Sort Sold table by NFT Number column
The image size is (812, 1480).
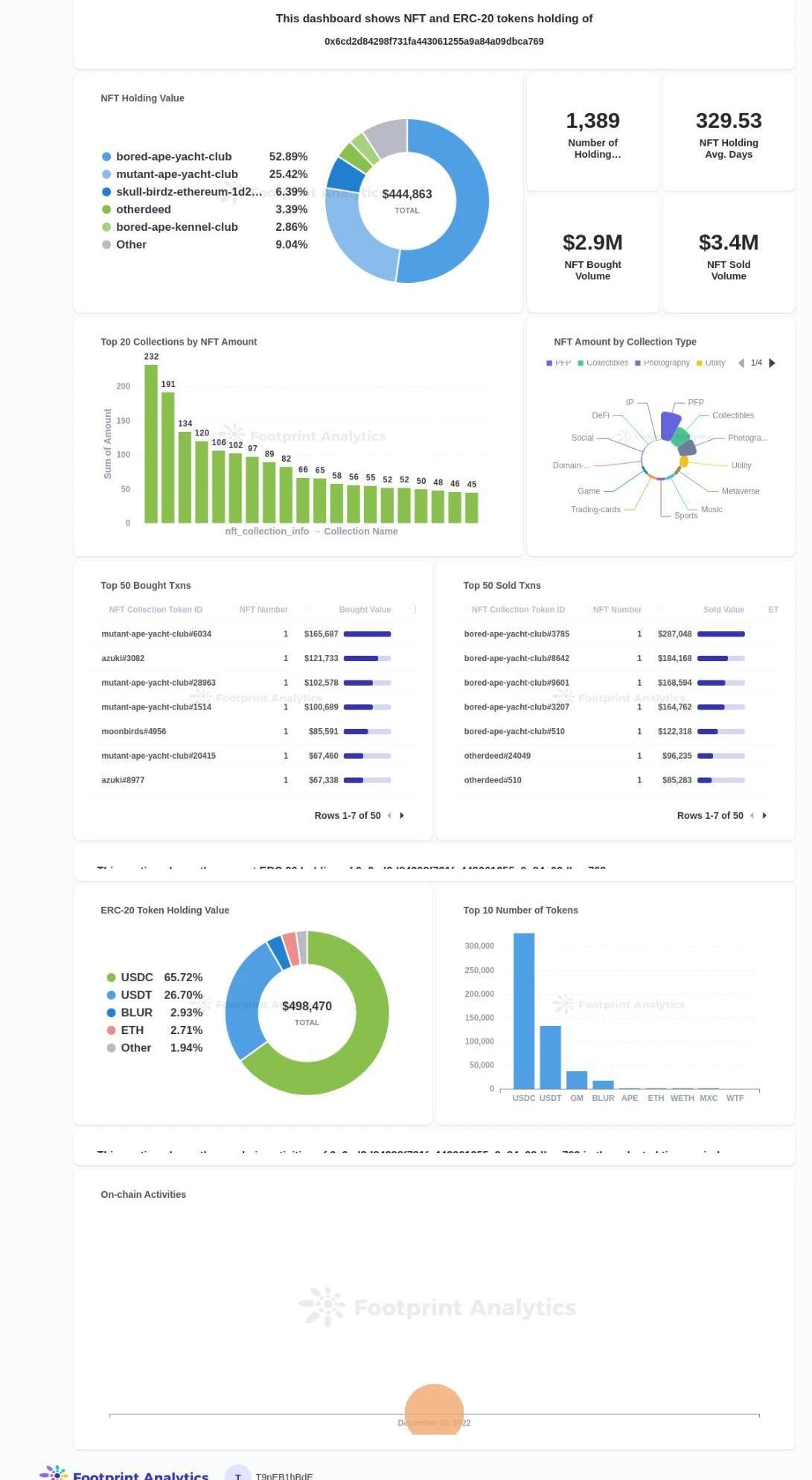616,610
